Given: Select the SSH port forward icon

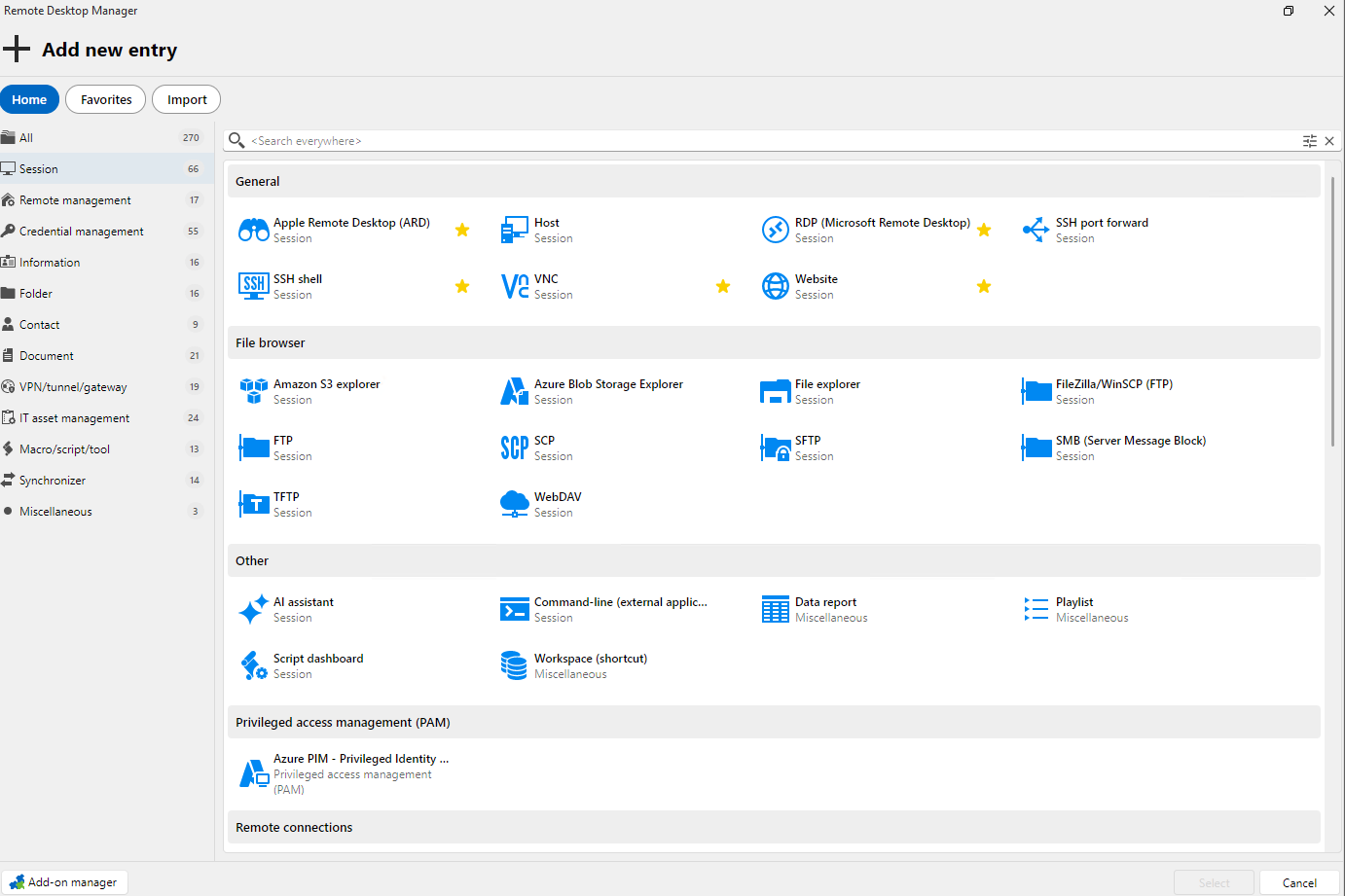Looking at the screenshot, I should pos(1036,231).
